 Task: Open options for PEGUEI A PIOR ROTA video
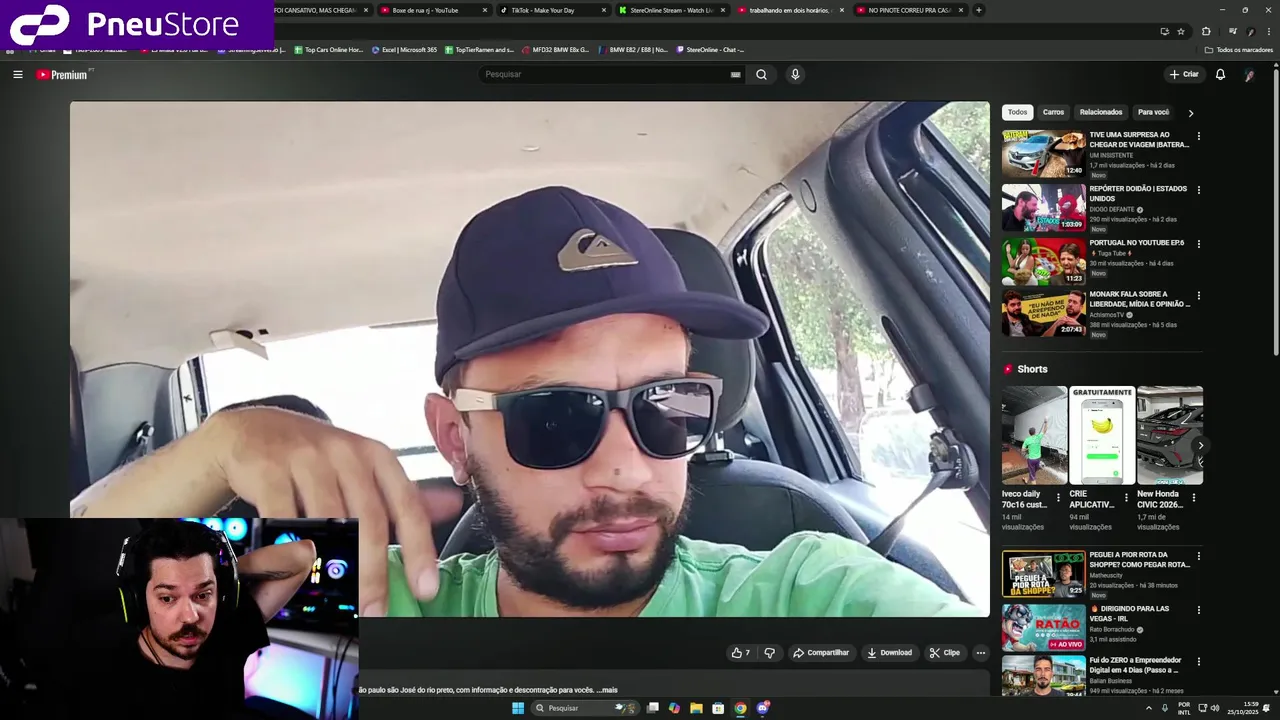(1199, 556)
